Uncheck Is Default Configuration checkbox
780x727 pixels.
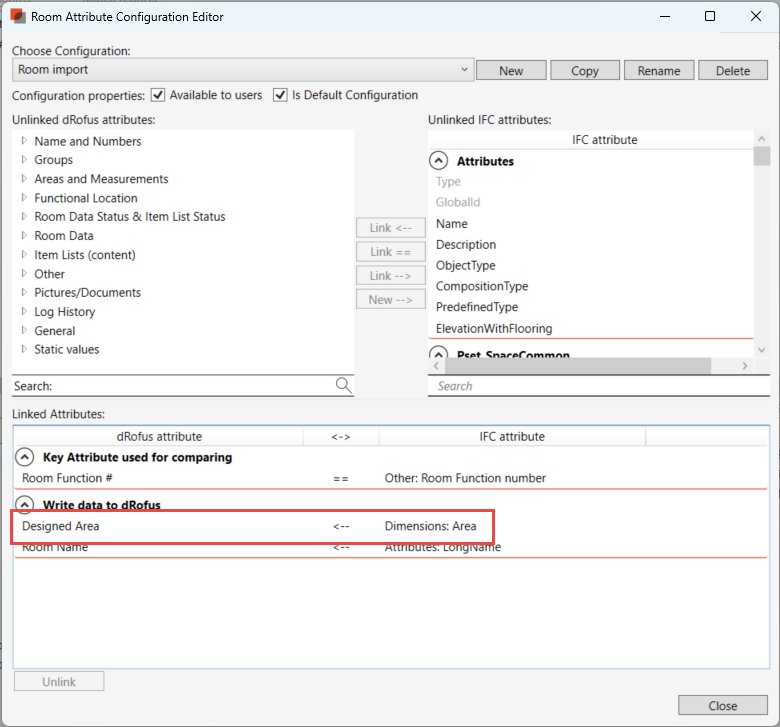click(280, 96)
